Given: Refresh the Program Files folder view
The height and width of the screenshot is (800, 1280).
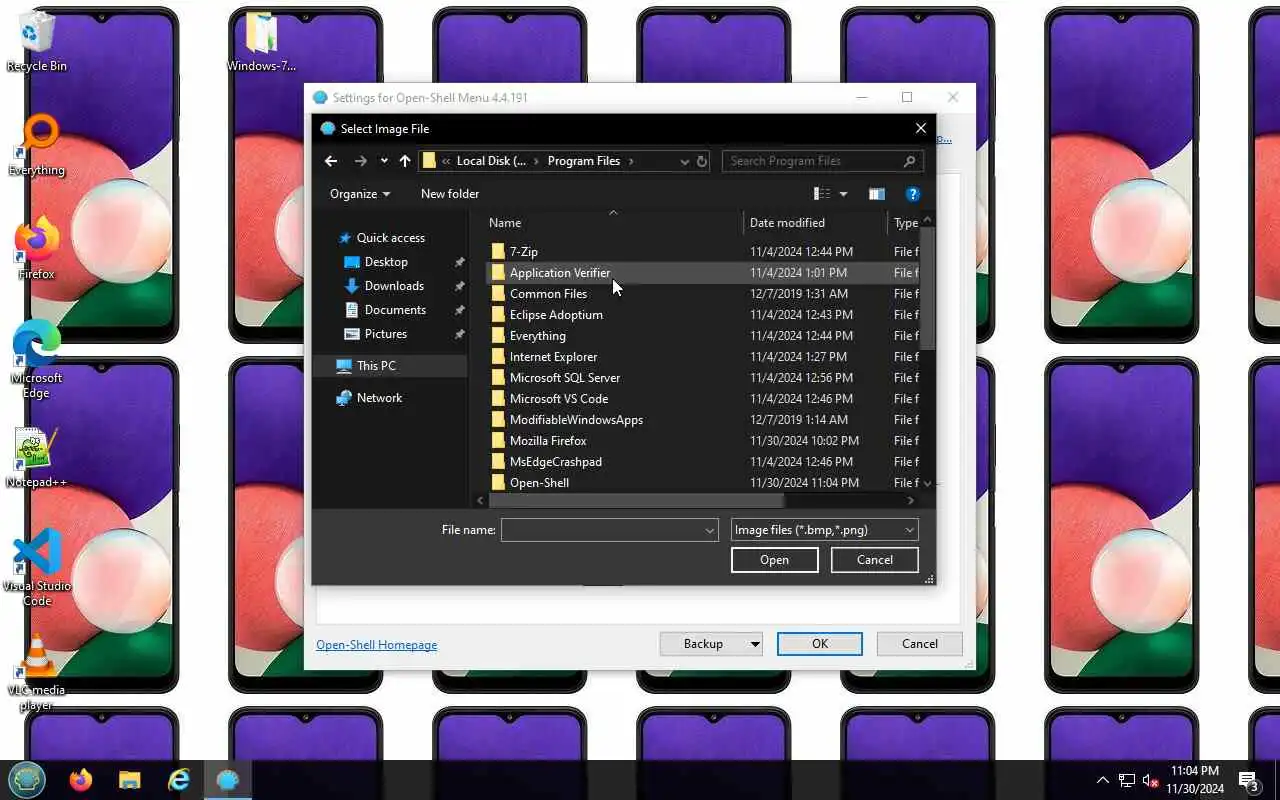Looking at the screenshot, I should point(702,161).
